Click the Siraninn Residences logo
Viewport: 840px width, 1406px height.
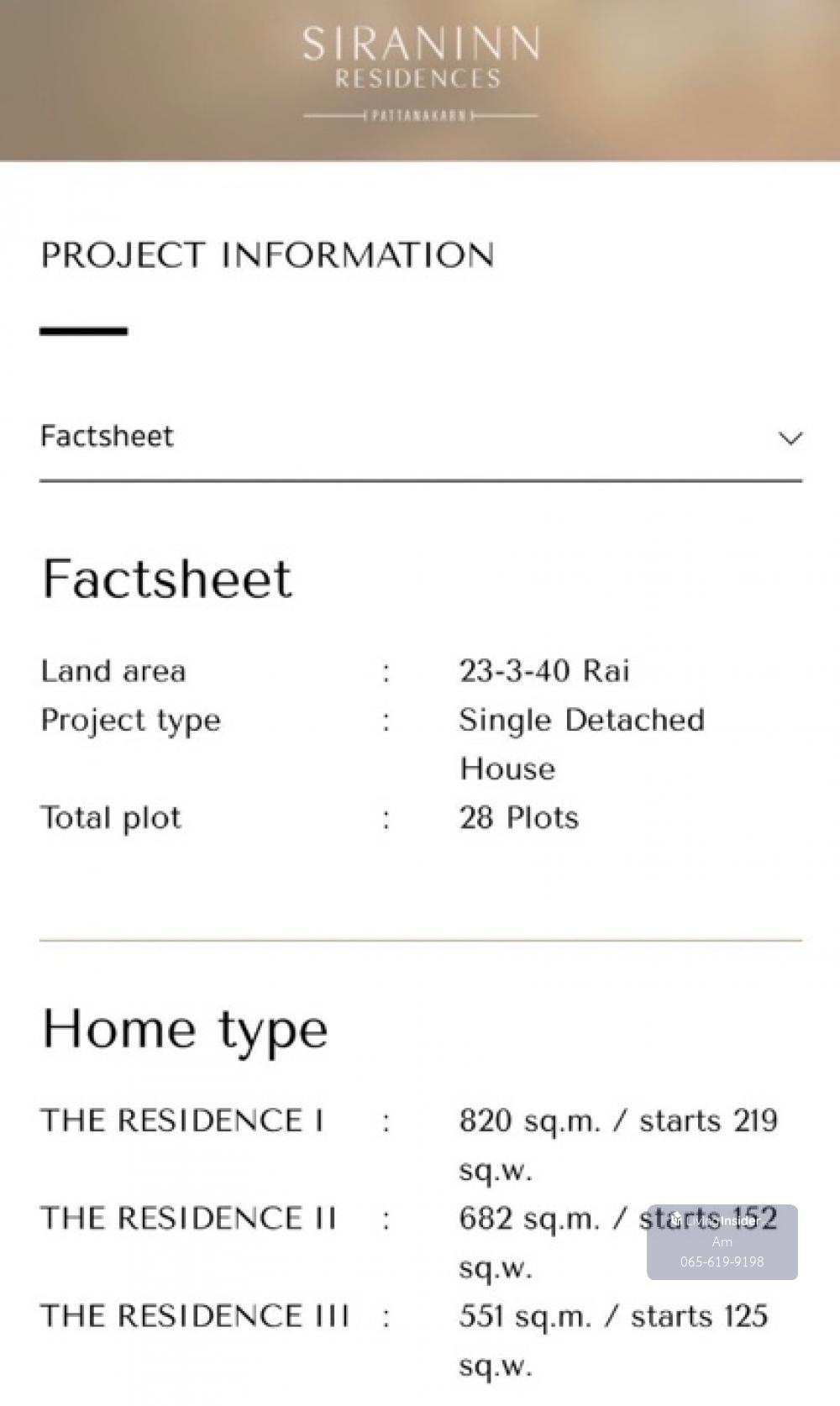(x=420, y=57)
